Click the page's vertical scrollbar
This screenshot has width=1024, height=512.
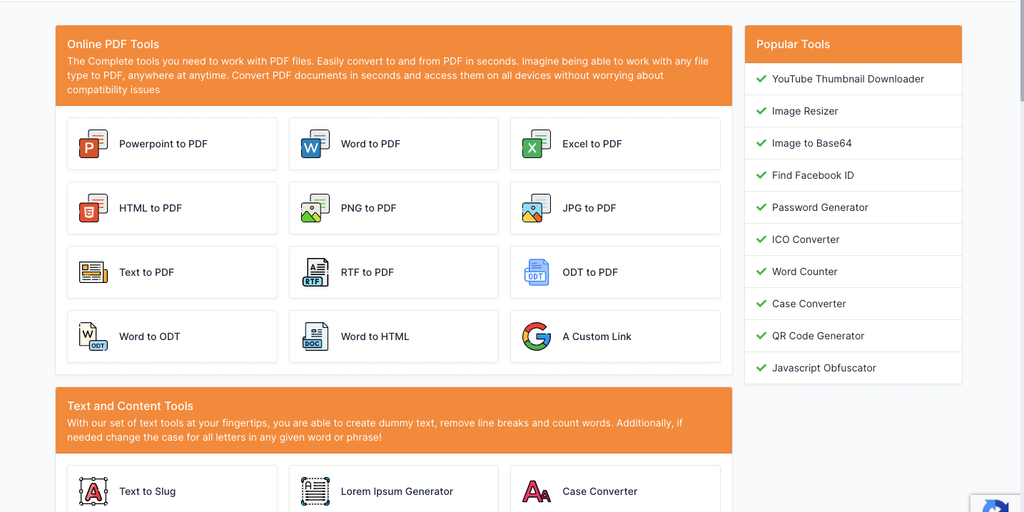(x=1019, y=50)
